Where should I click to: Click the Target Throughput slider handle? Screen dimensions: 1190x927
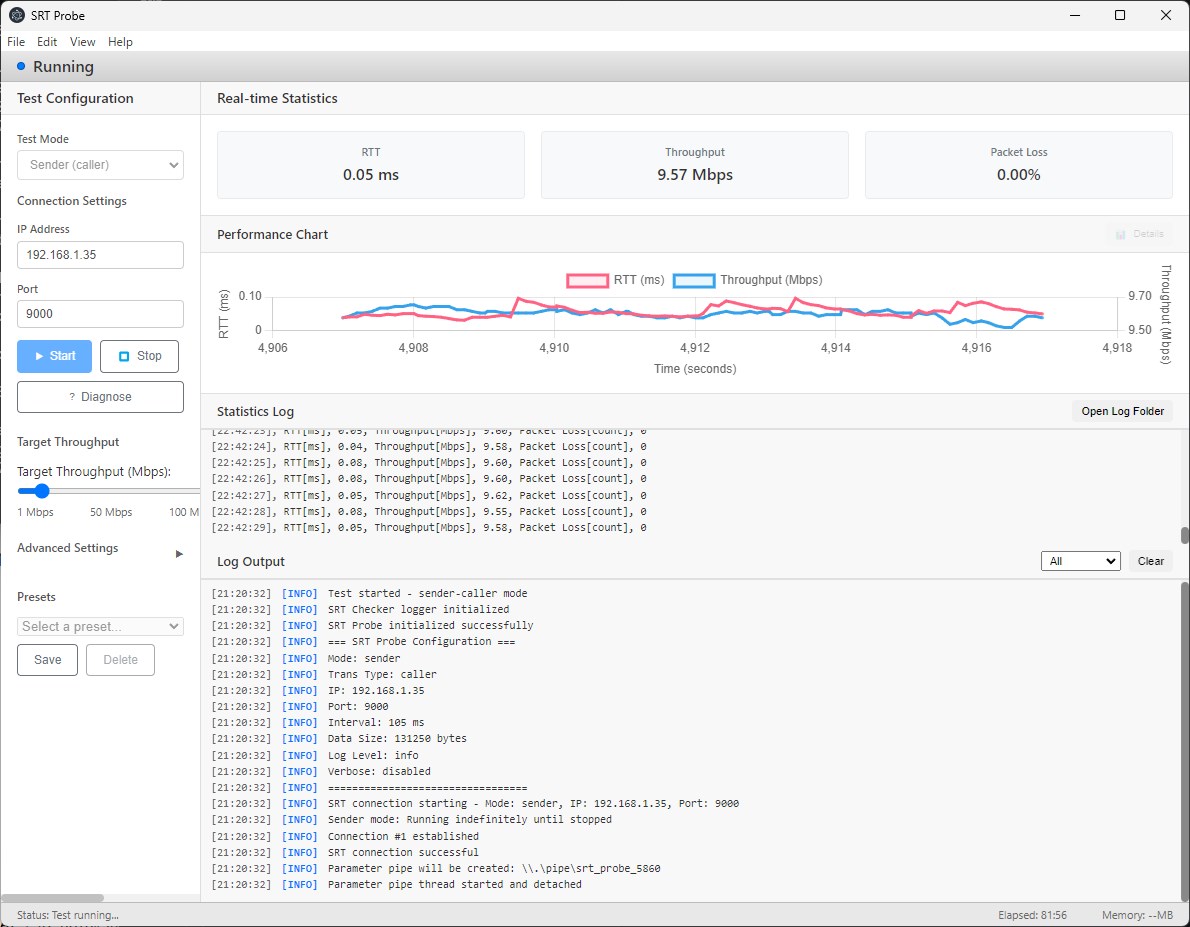[42, 491]
